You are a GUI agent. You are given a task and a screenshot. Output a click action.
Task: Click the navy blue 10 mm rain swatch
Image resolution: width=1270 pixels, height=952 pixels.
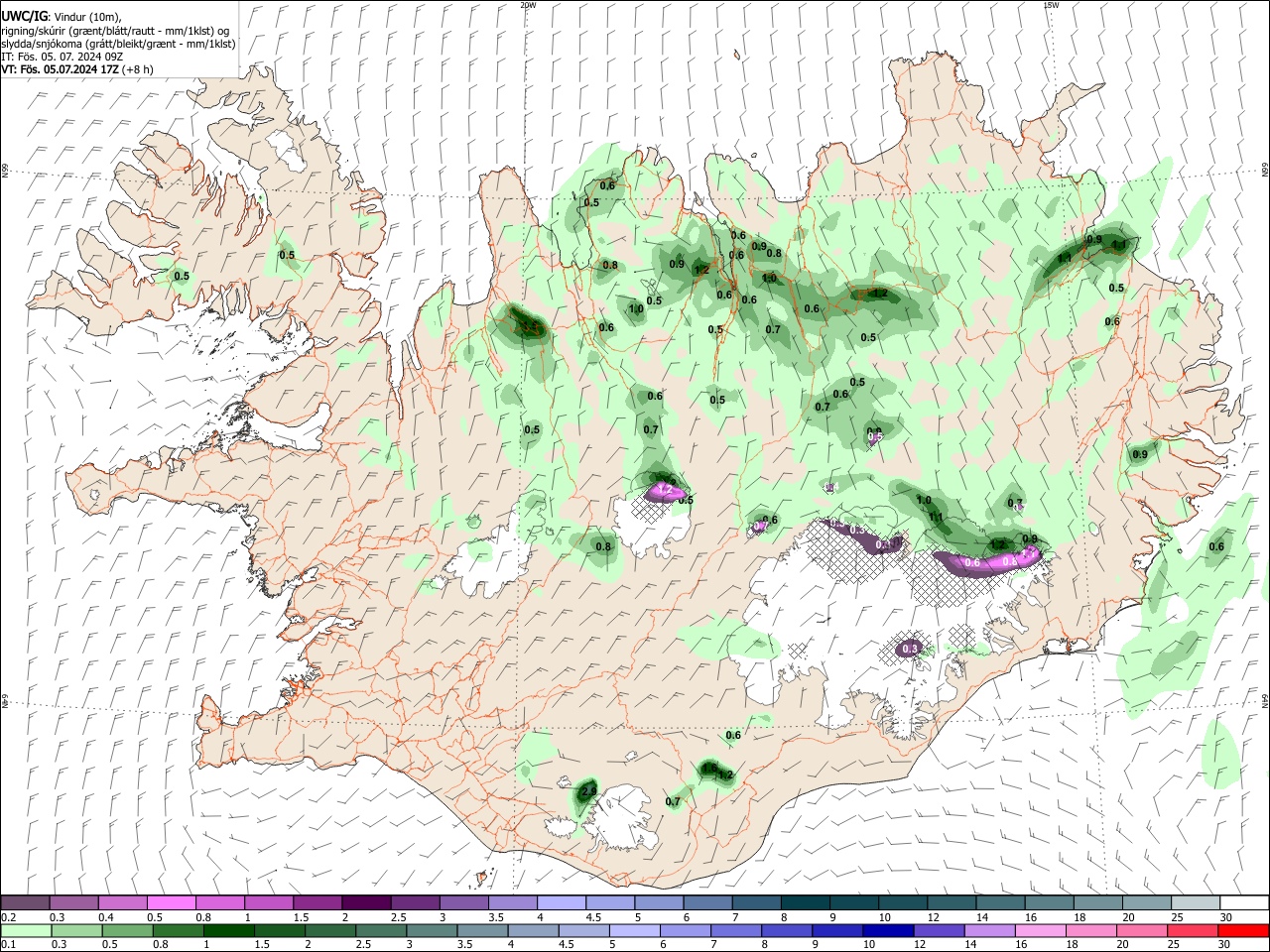pyautogui.click(x=888, y=930)
